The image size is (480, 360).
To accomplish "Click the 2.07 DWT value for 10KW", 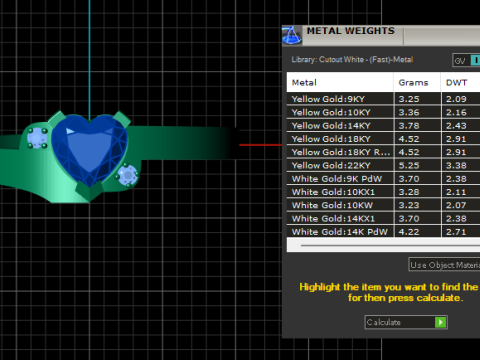I will [x=456, y=205].
